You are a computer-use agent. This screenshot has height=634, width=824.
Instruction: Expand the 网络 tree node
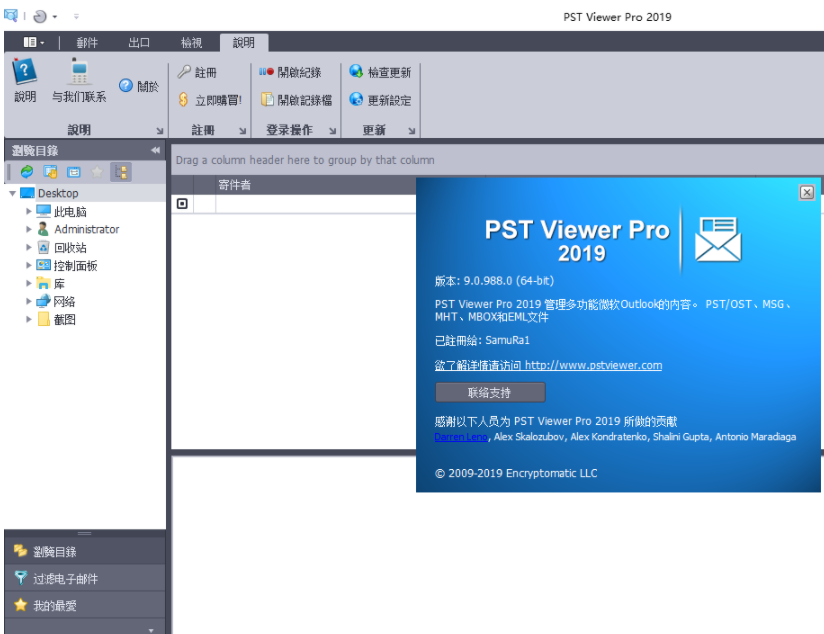click(29, 301)
